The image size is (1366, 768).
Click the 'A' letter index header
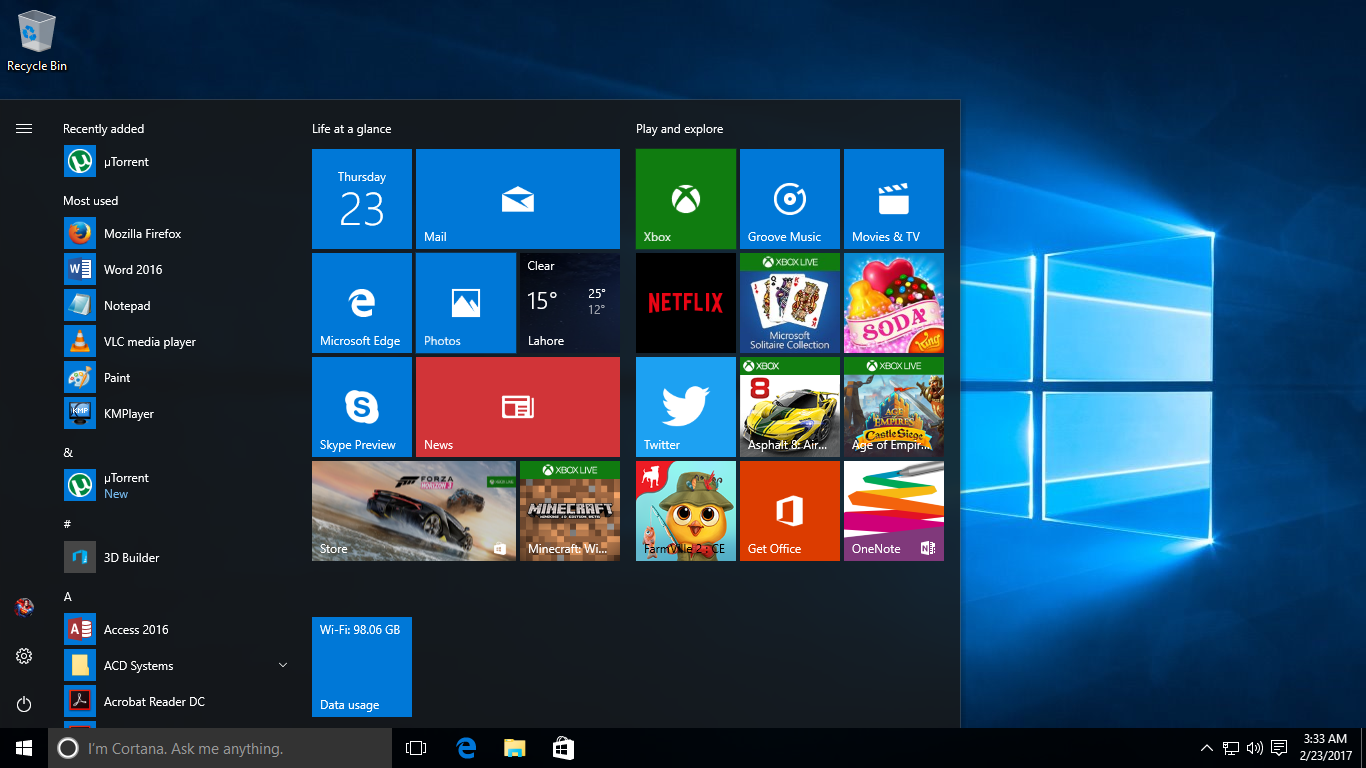(x=68, y=597)
